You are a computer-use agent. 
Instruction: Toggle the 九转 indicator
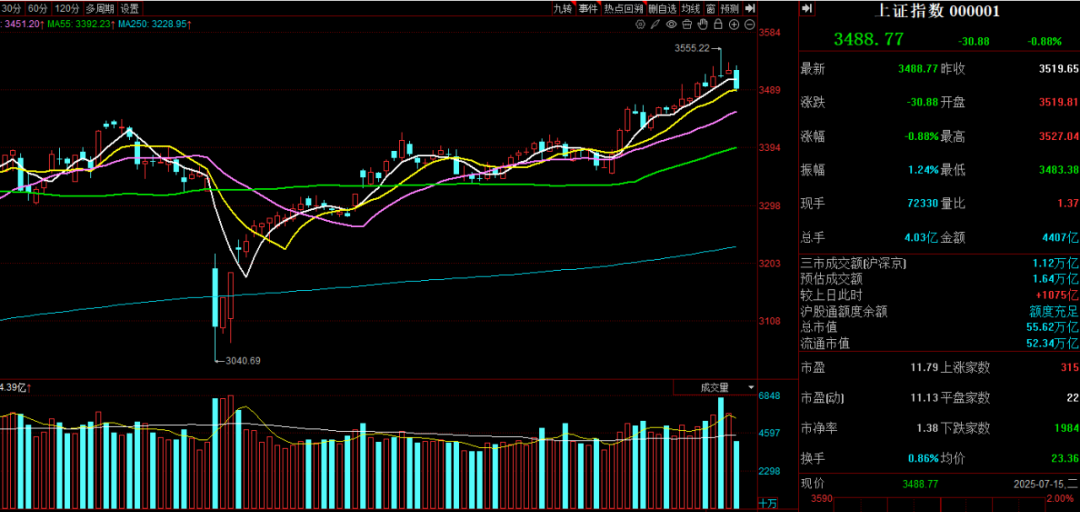pos(563,8)
